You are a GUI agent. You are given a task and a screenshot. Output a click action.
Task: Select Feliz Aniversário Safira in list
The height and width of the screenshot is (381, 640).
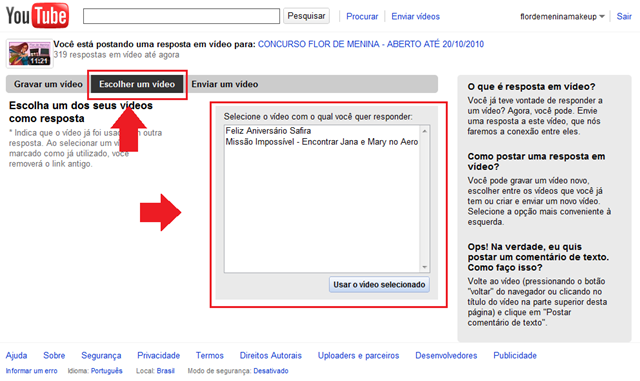click(268, 131)
